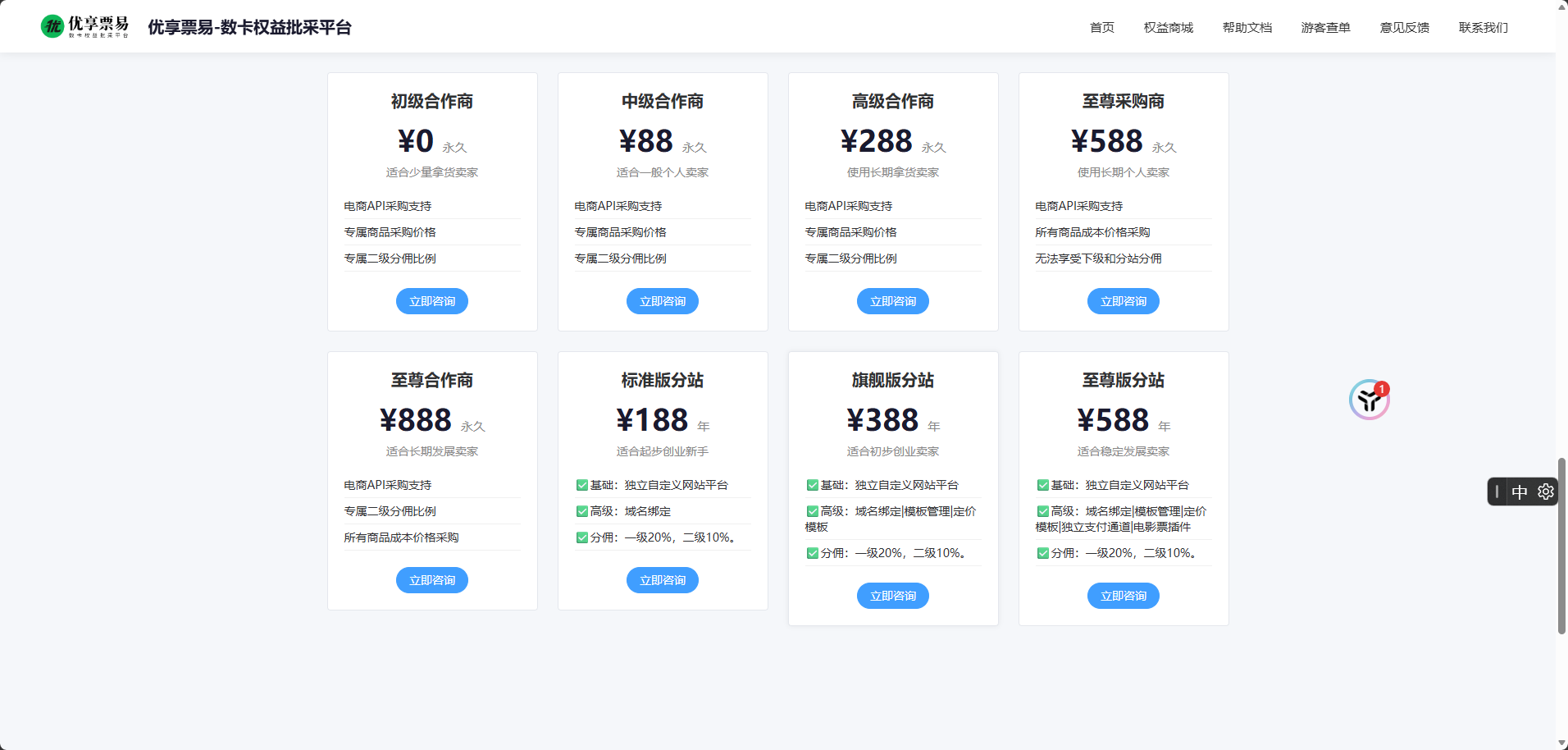Click the 使用长期拿货卖家 subtitle
Image resolution: width=1568 pixels, height=750 pixels.
(x=893, y=172)
